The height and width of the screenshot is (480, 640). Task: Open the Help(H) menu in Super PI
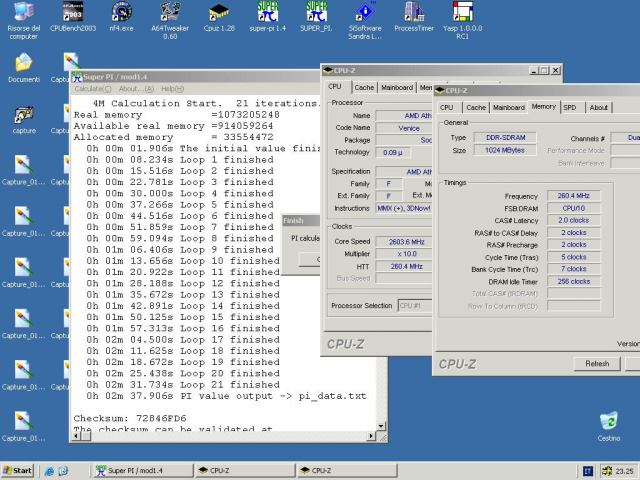coord(172,89)
